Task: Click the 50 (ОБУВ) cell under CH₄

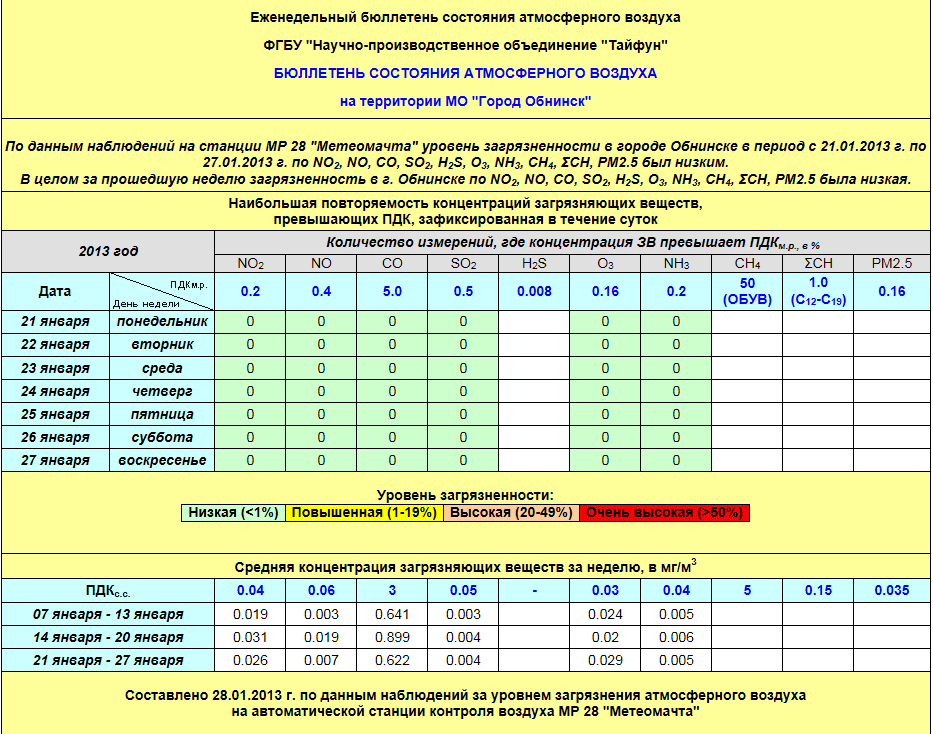Action: (747, 291)
